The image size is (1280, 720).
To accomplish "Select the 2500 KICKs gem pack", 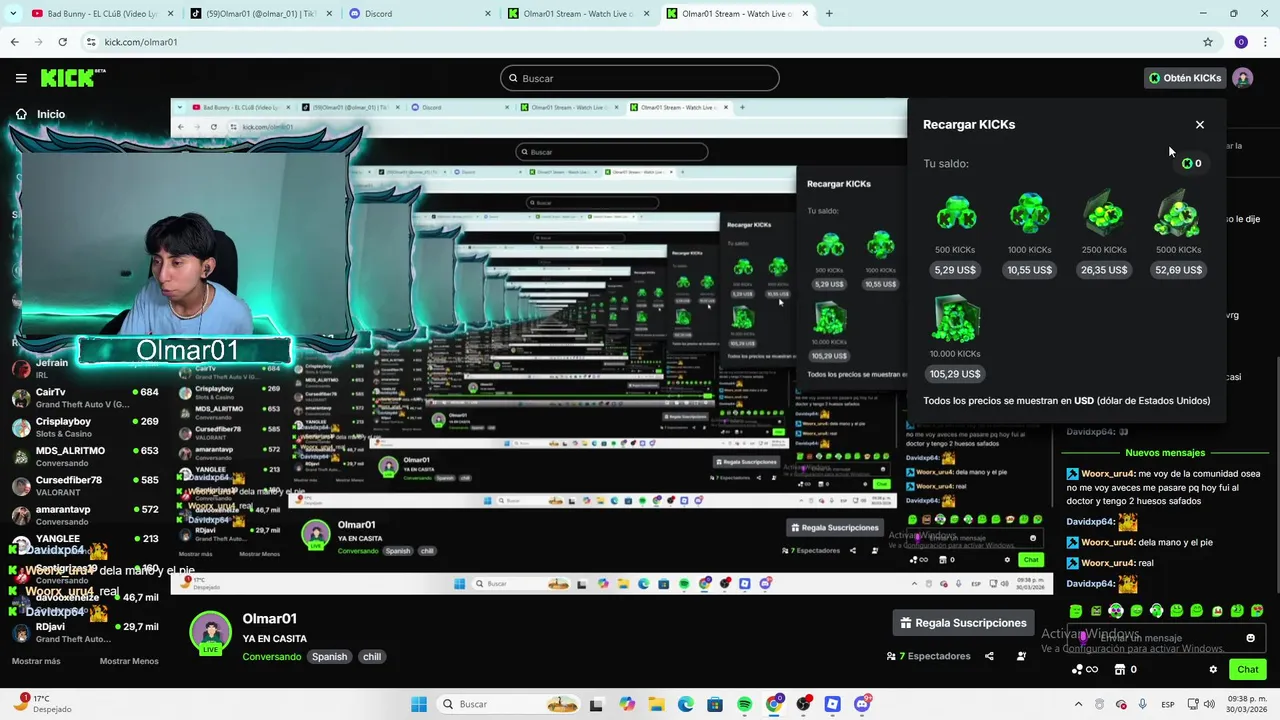I will click(x=1104, y=213).
